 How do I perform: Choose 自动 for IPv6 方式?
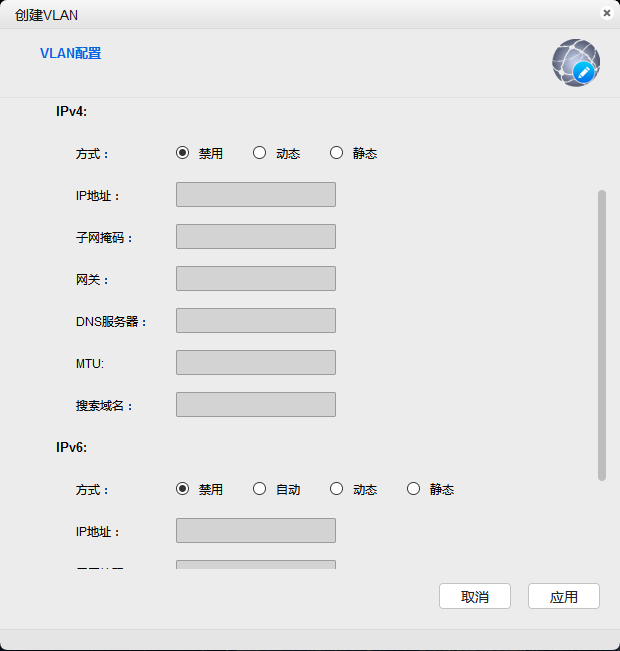(x=260, y=489)
